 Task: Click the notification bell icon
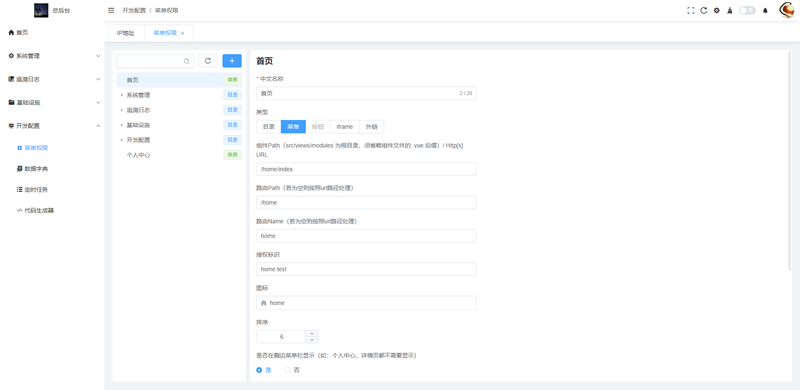point(765,10)
